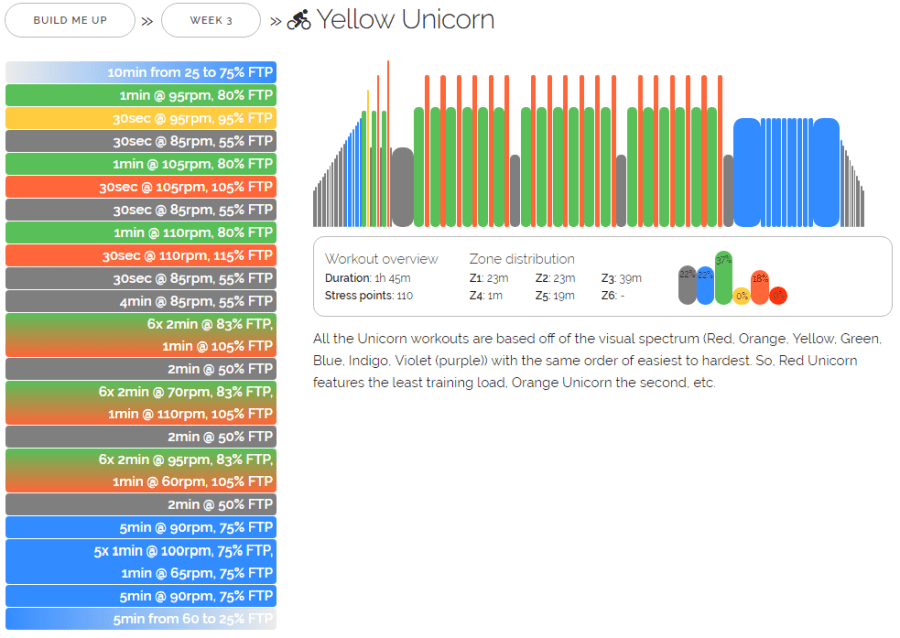Click the green Z3 37% zone bar
Image resolution: width=900 pixels, height=638 pixels.
(723, 278)
